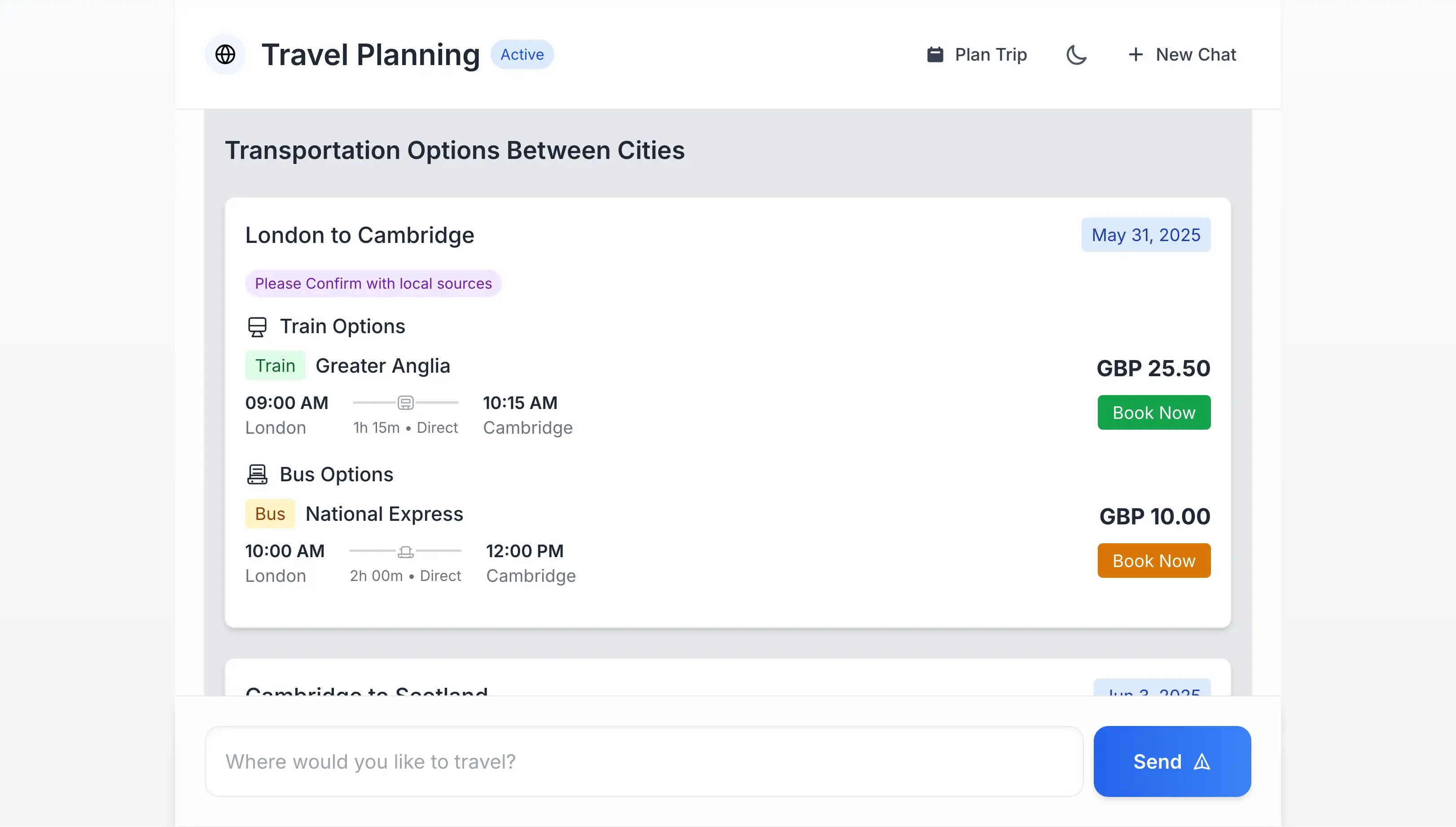The height and width of the screenshot is (827, 1456).
Task: Focus the 'Where would you like to travel?' field
Action: click(644, 762)
